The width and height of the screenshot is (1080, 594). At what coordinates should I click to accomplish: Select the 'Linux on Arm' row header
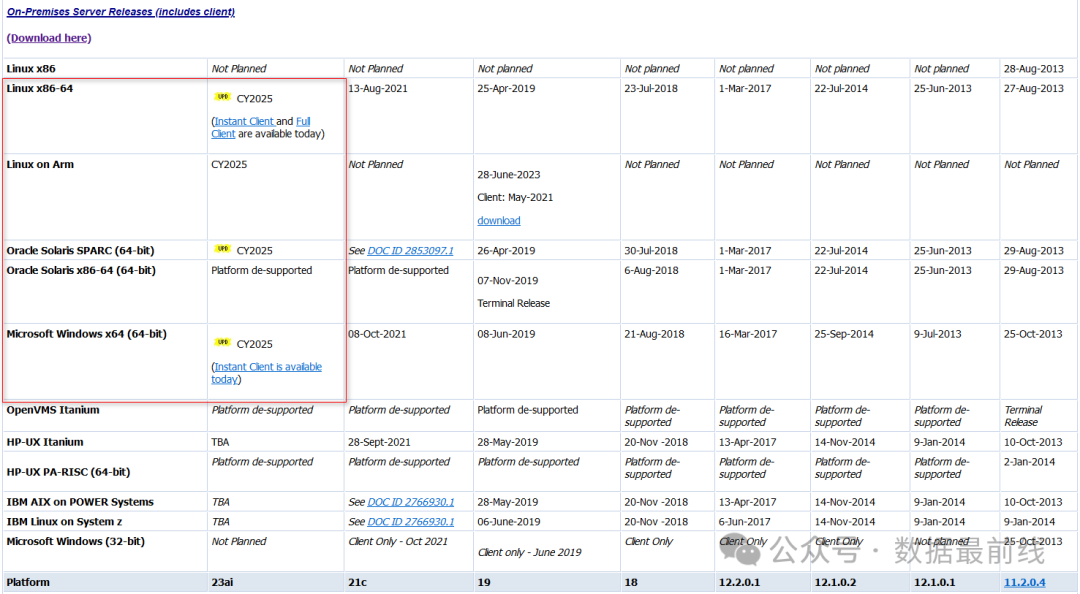40,164
